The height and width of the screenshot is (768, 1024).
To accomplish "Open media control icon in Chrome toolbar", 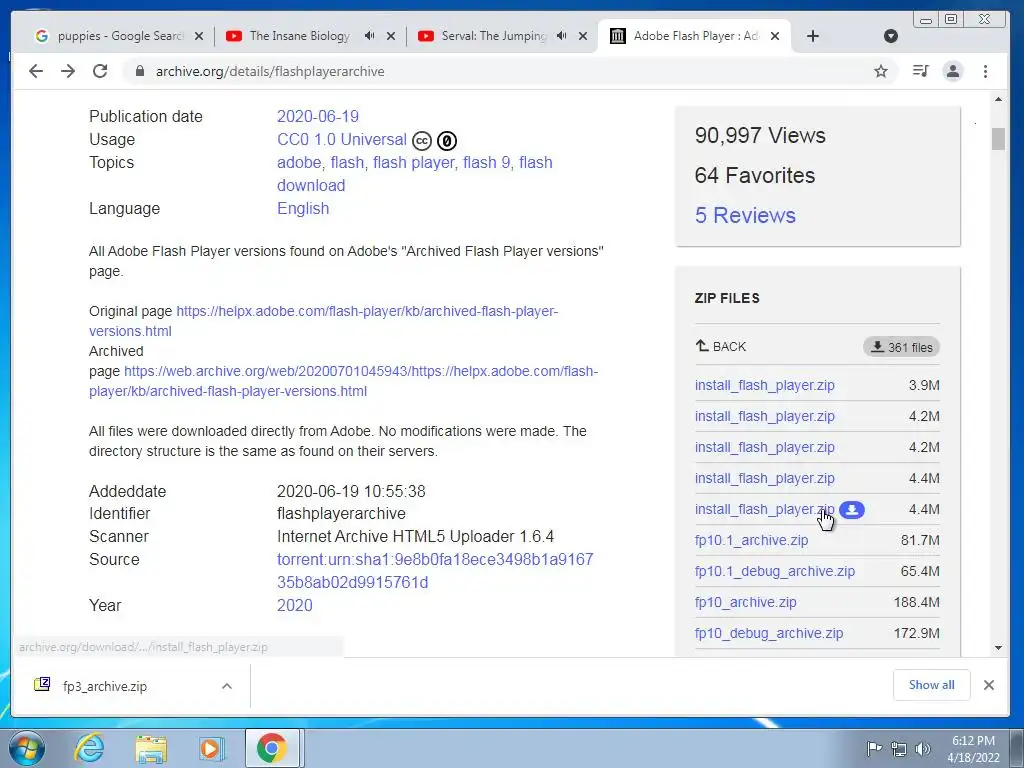I will pyautogui.click(x=921, y=71).
